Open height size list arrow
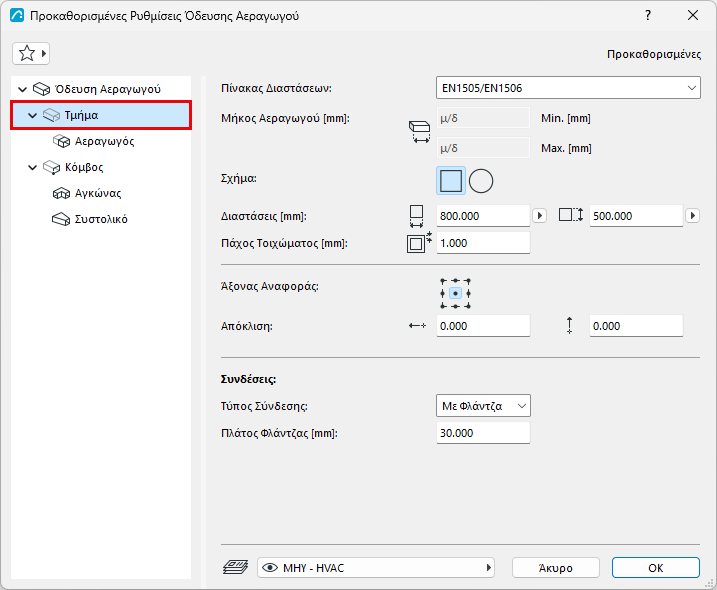This screenshot has width=717, height=590. (693, 215)
